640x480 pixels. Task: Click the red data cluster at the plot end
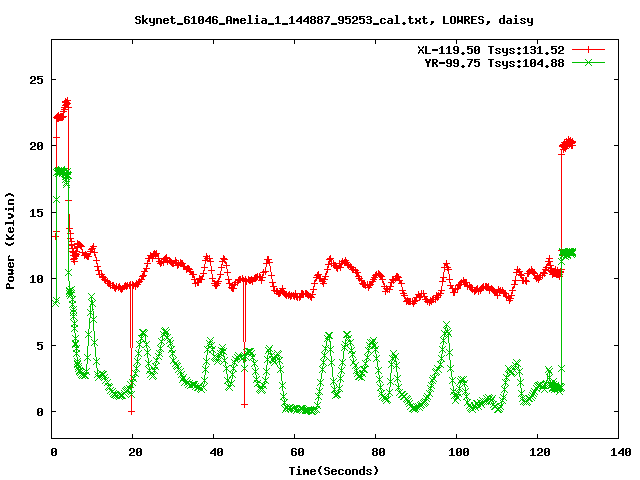(x=568, y=144)
